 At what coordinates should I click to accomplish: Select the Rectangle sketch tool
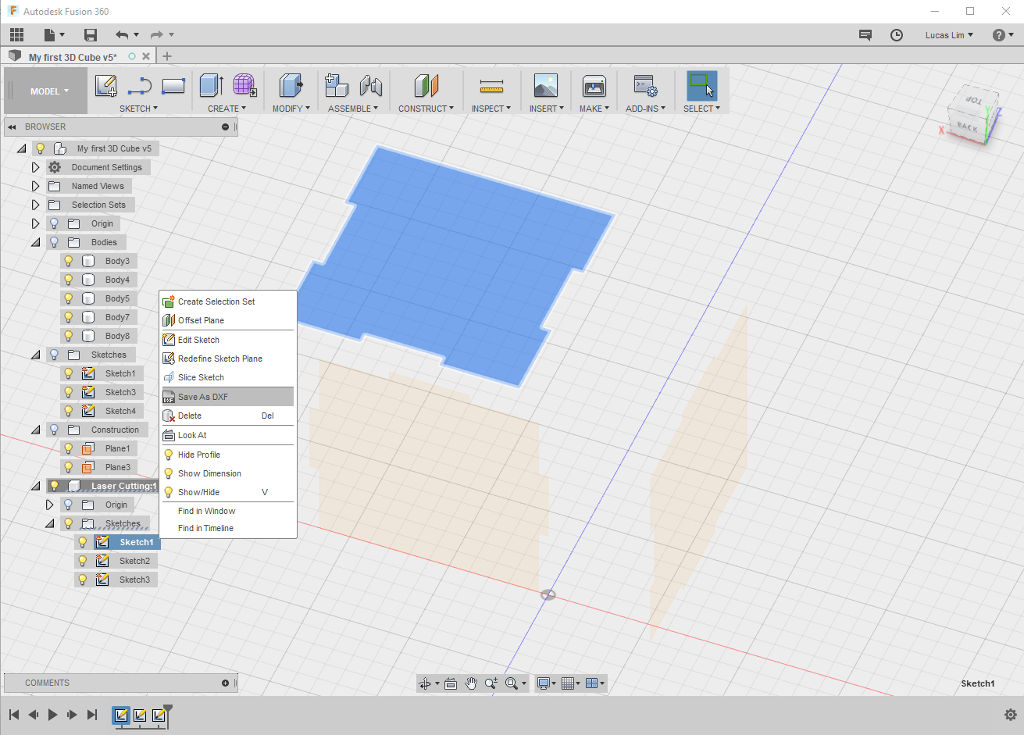[x=173, y=86]
